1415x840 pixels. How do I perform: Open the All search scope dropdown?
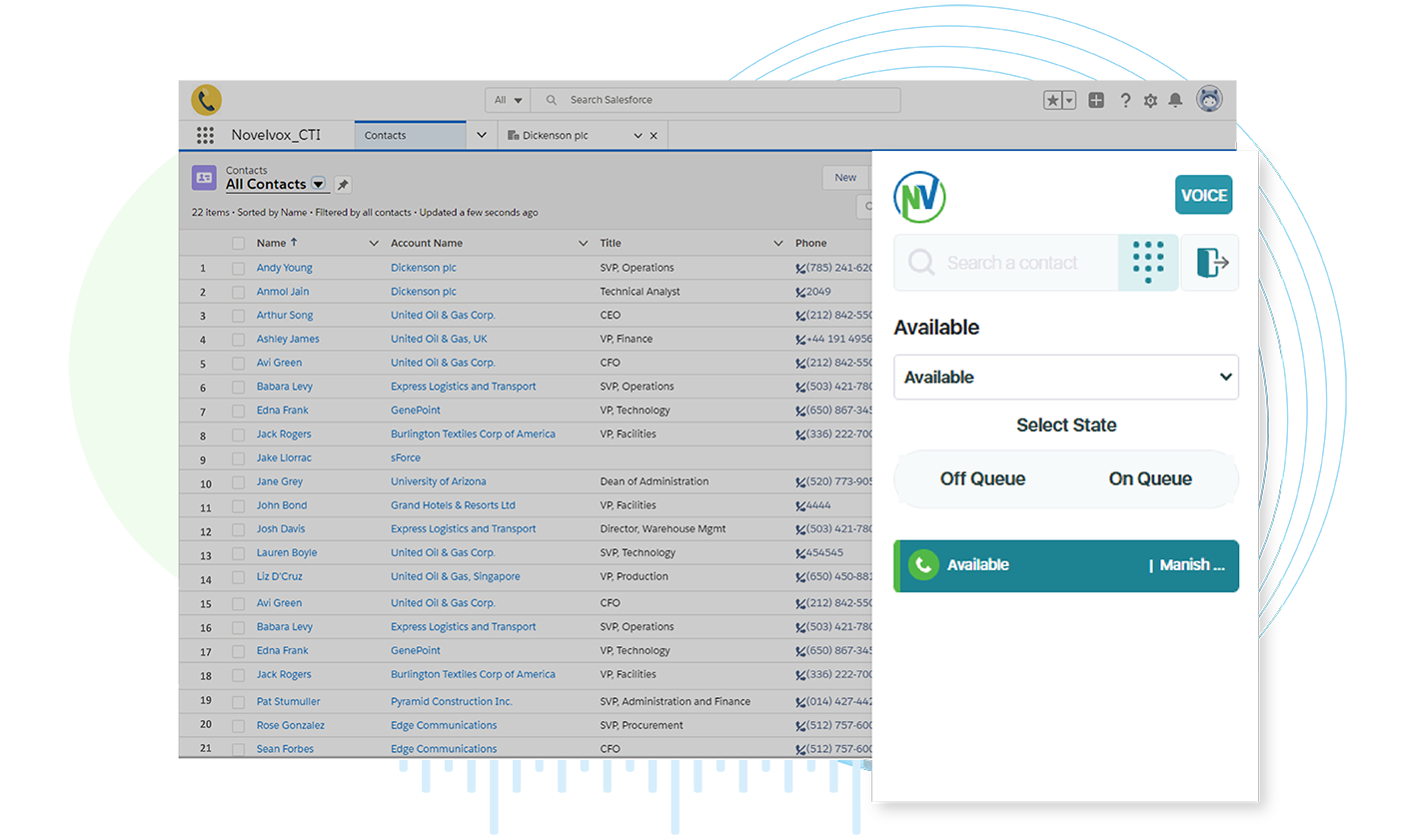point(508,100)
